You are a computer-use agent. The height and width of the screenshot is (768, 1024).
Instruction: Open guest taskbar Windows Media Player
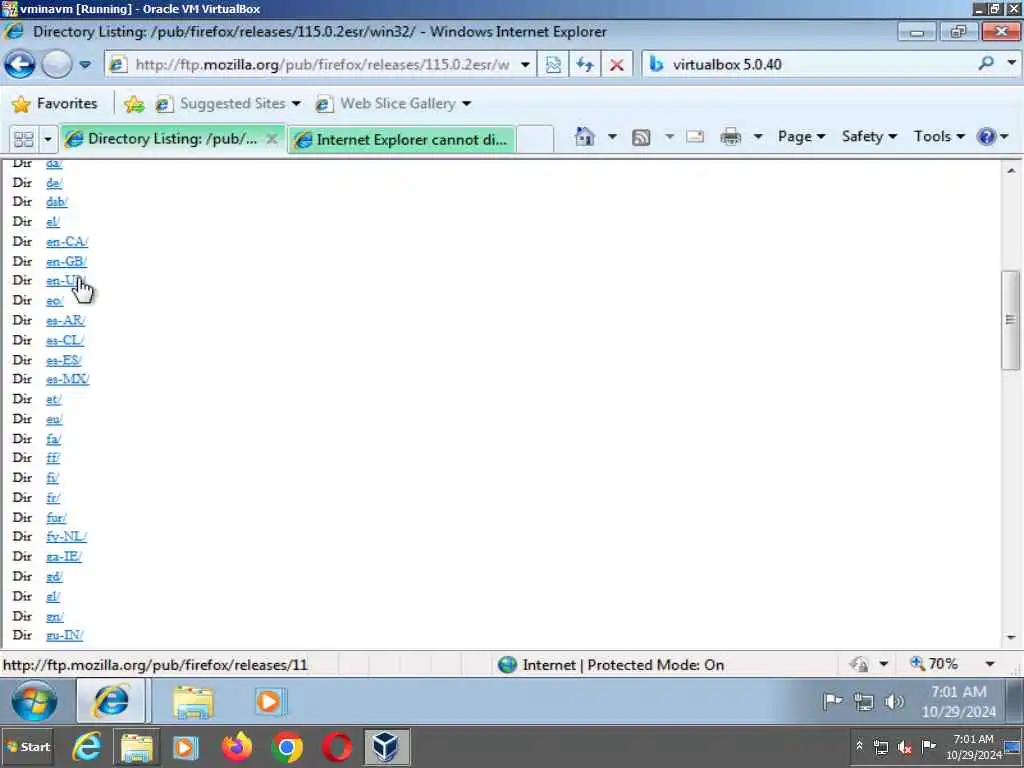pos(268,702)
